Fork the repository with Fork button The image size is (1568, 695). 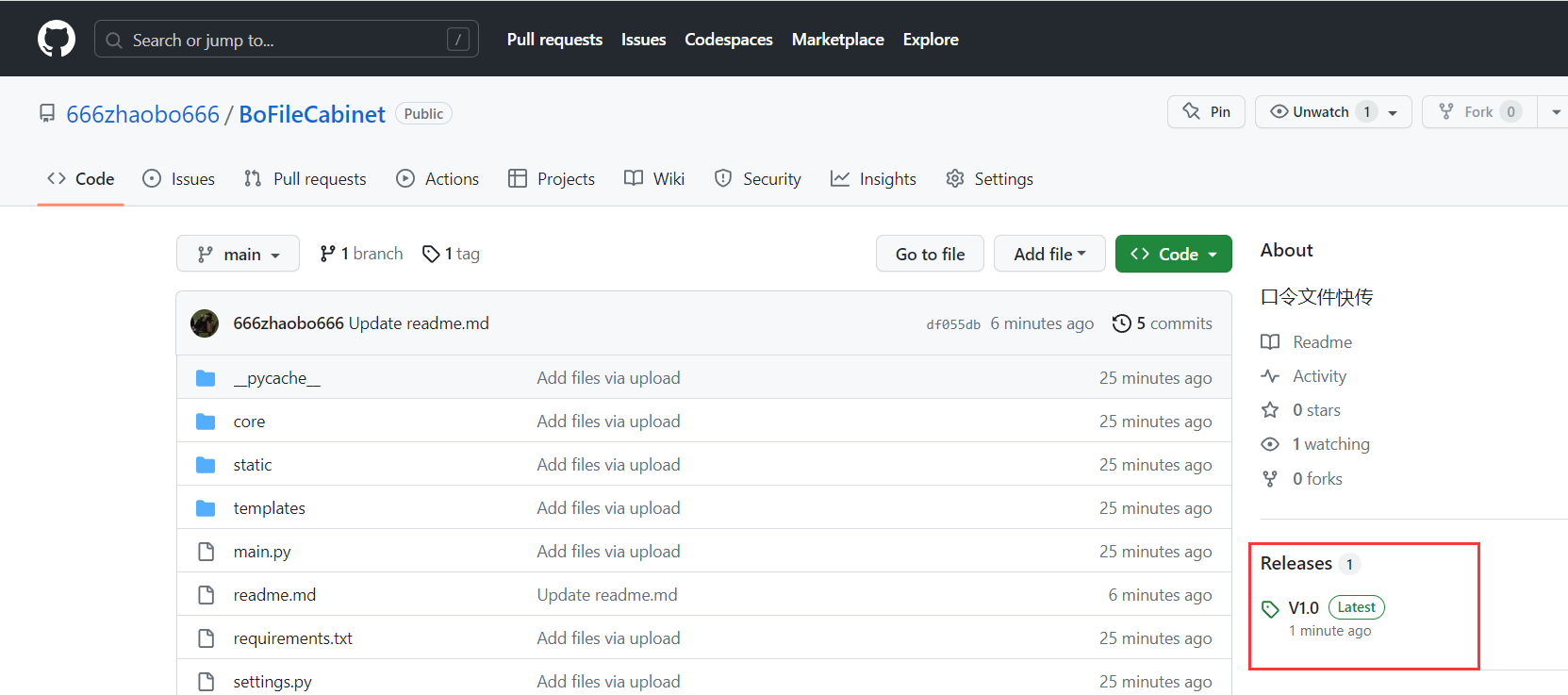click(1478, 111)
